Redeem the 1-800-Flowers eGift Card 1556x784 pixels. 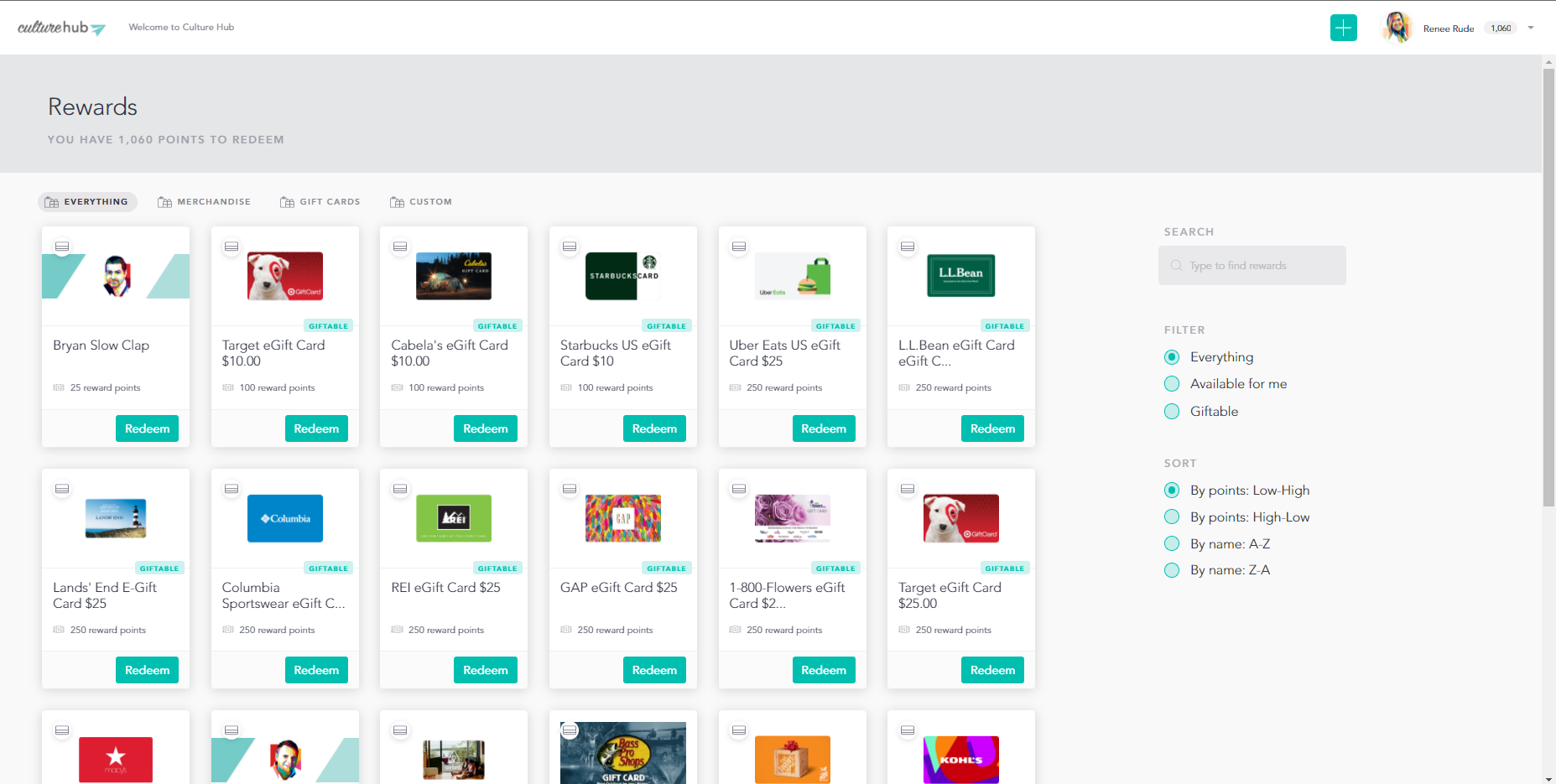coord(824,670)
